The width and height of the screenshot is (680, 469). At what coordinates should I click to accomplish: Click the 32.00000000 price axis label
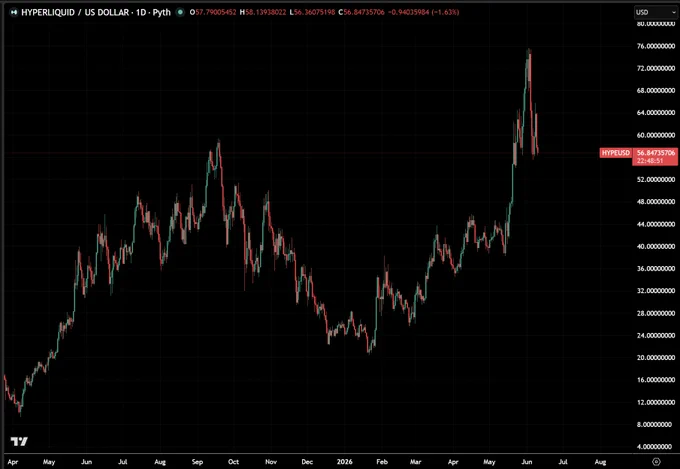click(656, 290)
